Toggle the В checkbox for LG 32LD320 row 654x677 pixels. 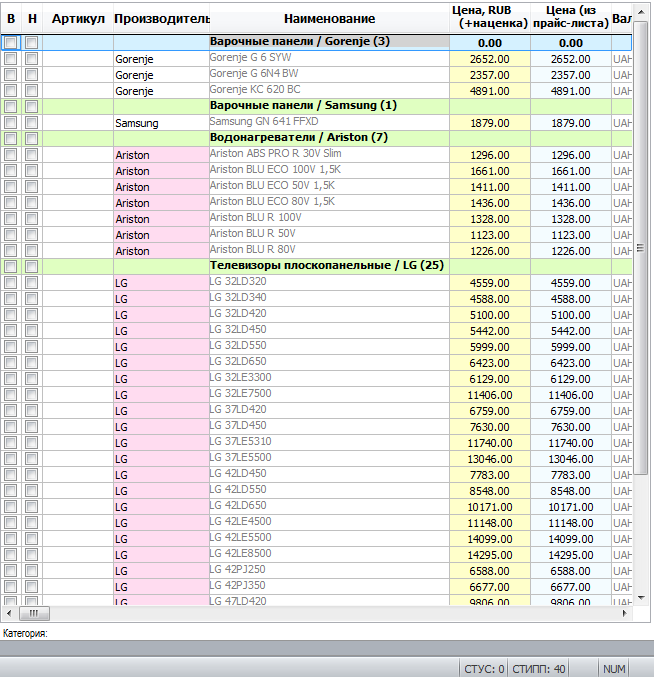pyautogui.click(x=11, y=283)
